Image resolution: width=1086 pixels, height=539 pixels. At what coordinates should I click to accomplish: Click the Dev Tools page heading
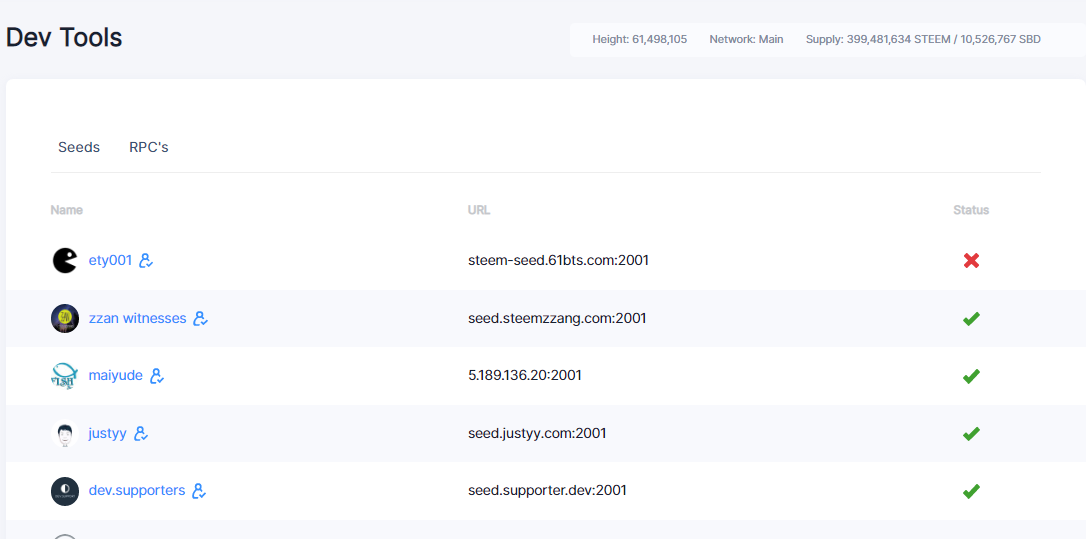tap(64, 37)
